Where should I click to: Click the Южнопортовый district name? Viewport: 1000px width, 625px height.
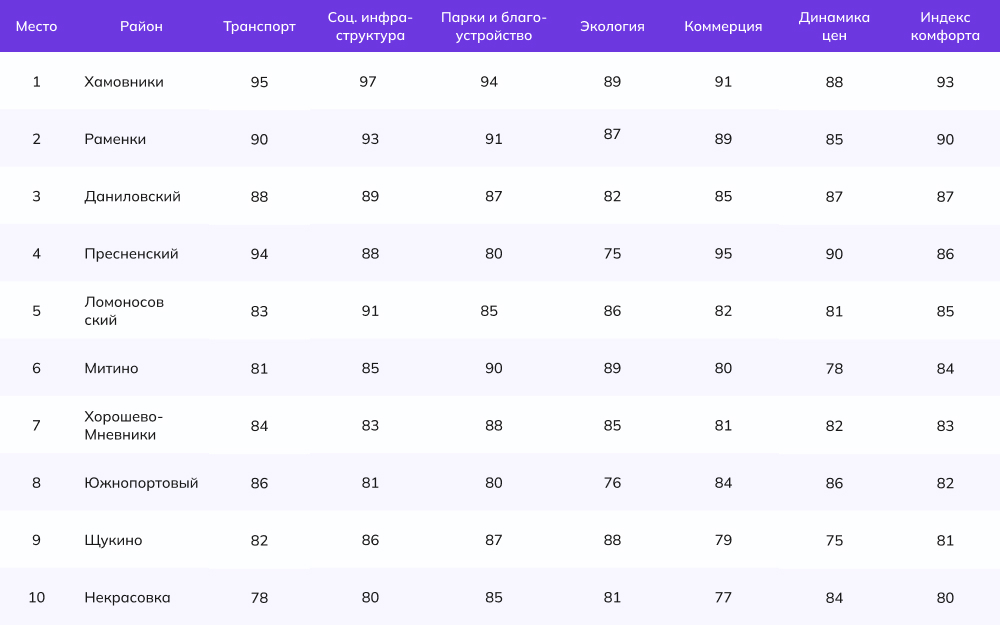141,483
